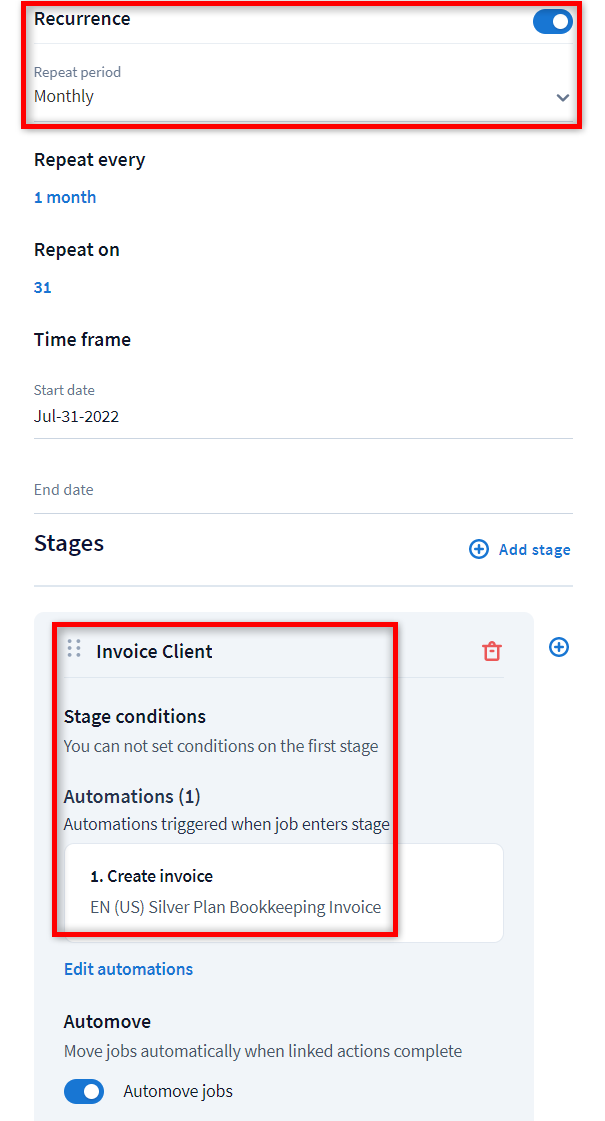This screenshot has height=1121, width=605.
Task: Open the Repeat period dropdown
Action: tap(300, 96)
